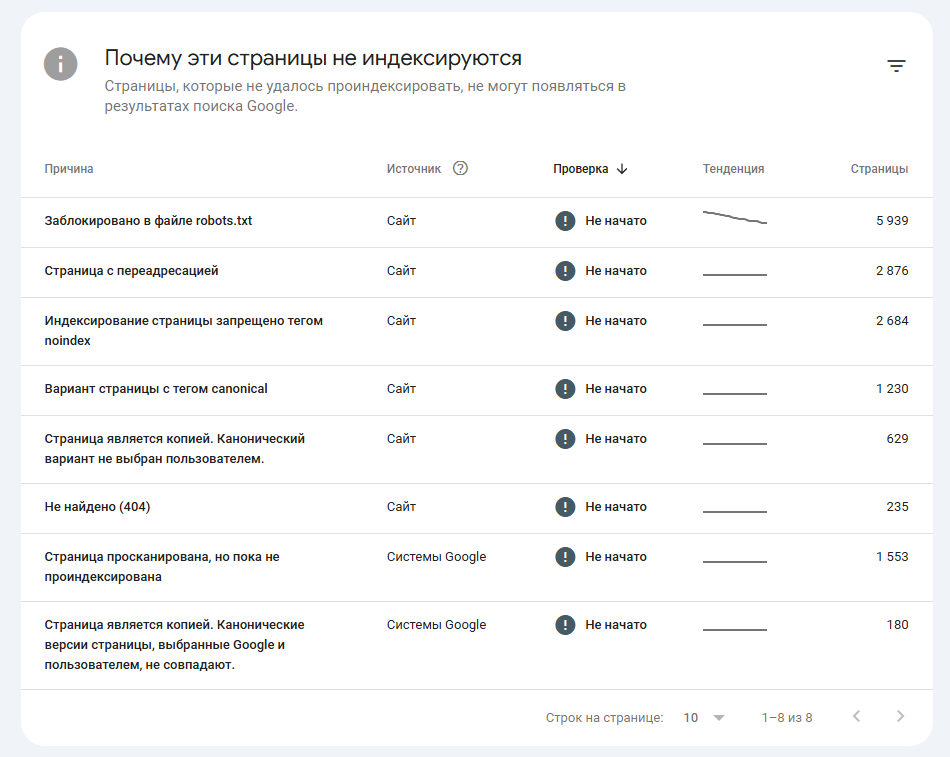Open the Заблокировано в файле robots.txt row
The height and width of the screenshot is (757, 950).
(x=148, y=220)
